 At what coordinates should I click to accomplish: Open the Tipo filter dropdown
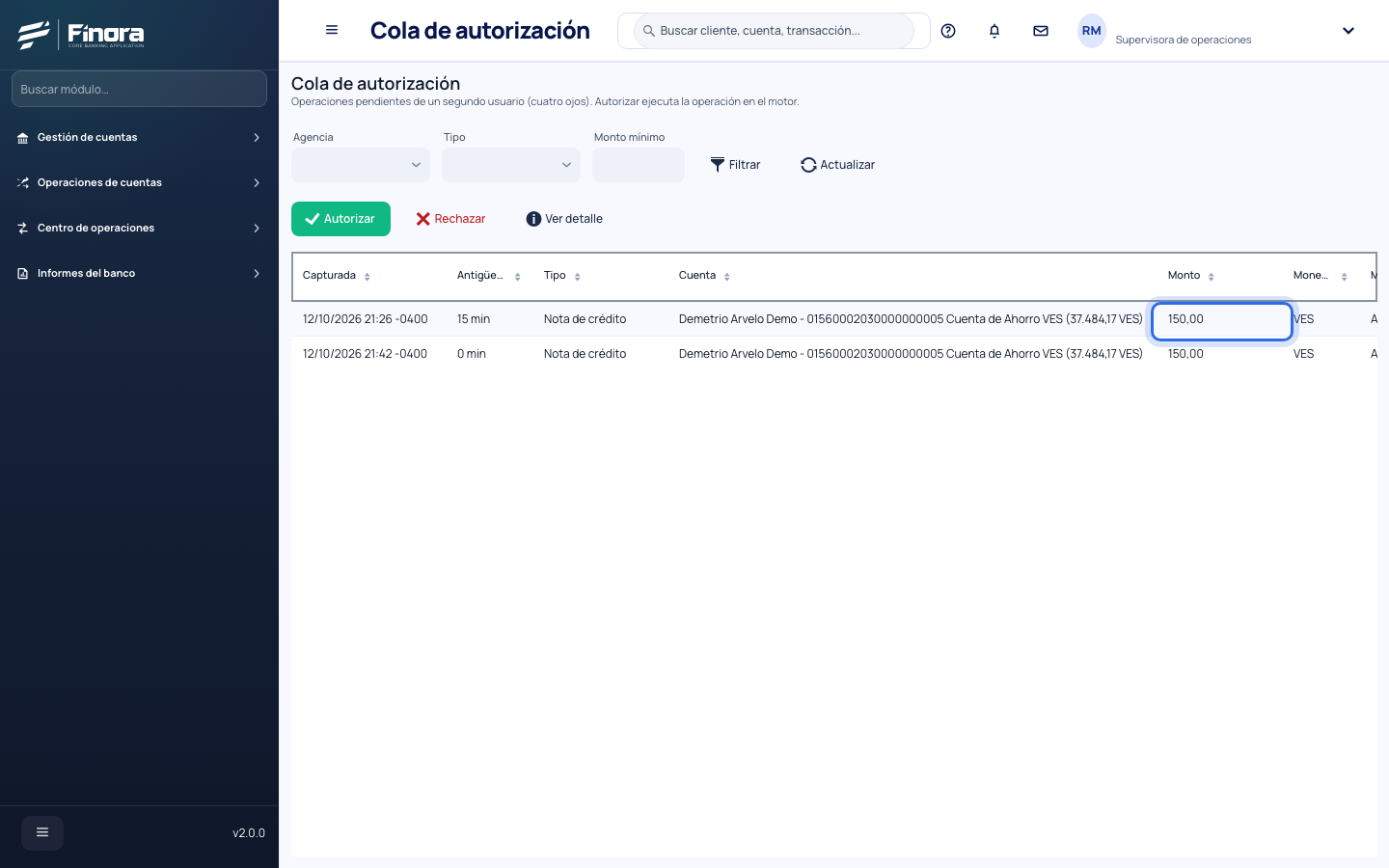tap(511, 165)
